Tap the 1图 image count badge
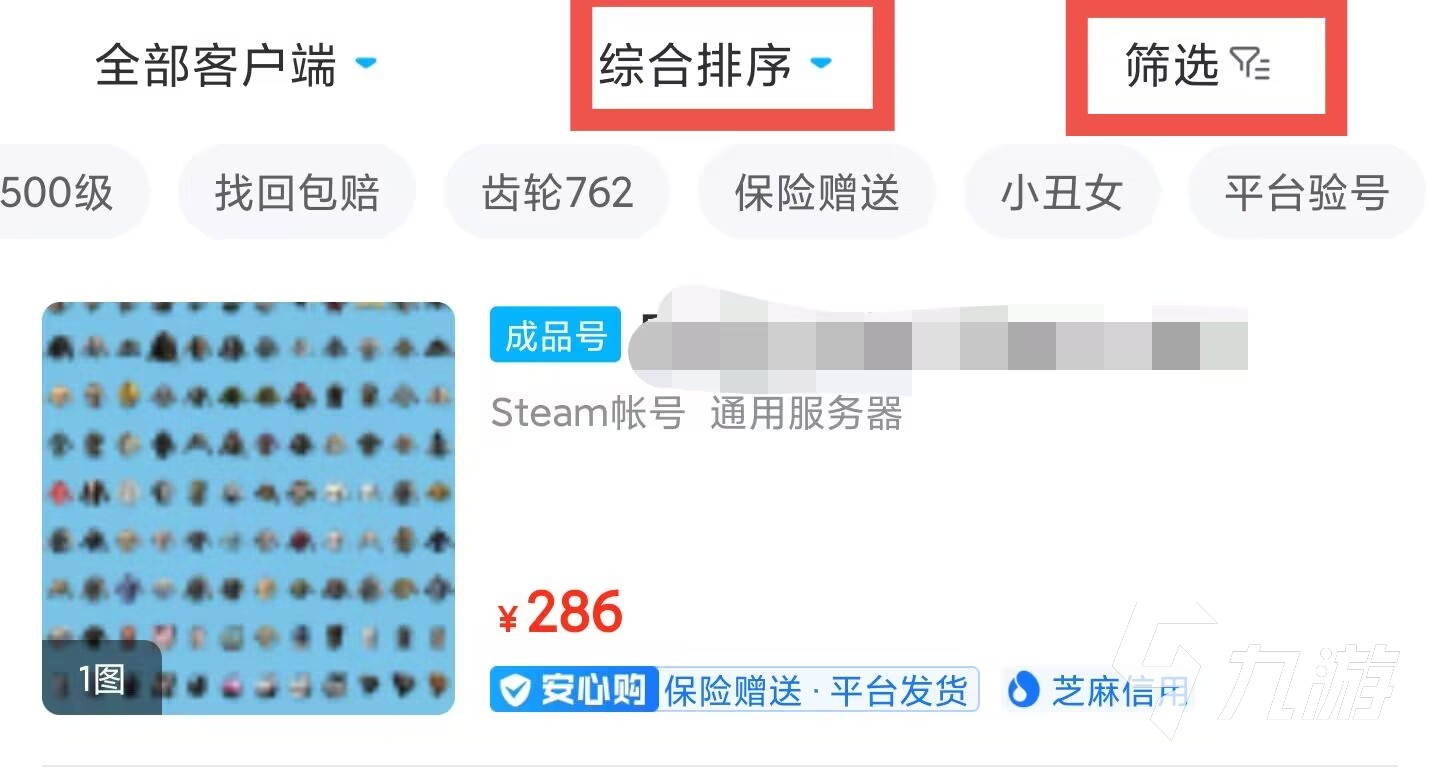 click(101, 679)
